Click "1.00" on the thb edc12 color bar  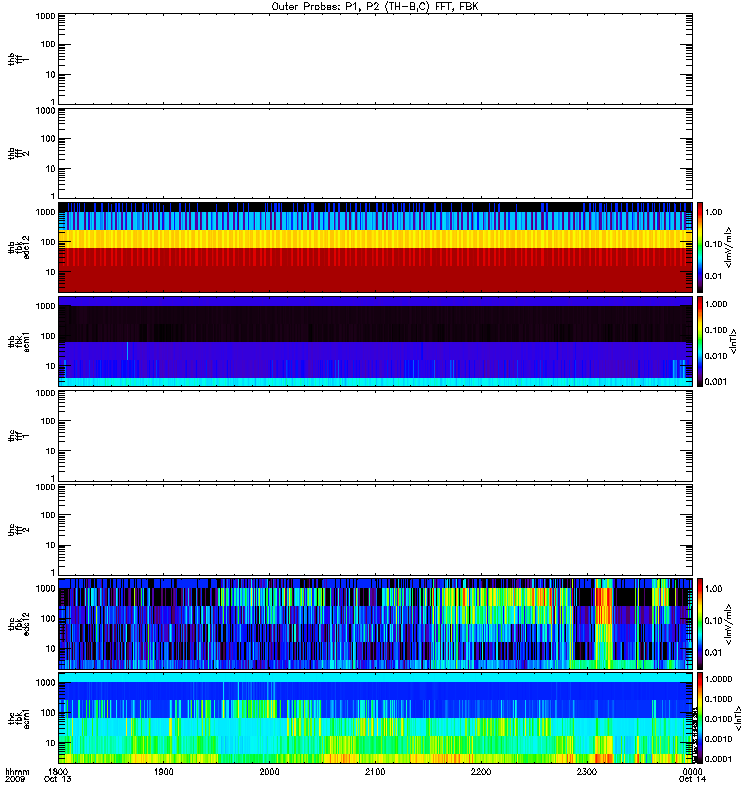pos(714,212)
